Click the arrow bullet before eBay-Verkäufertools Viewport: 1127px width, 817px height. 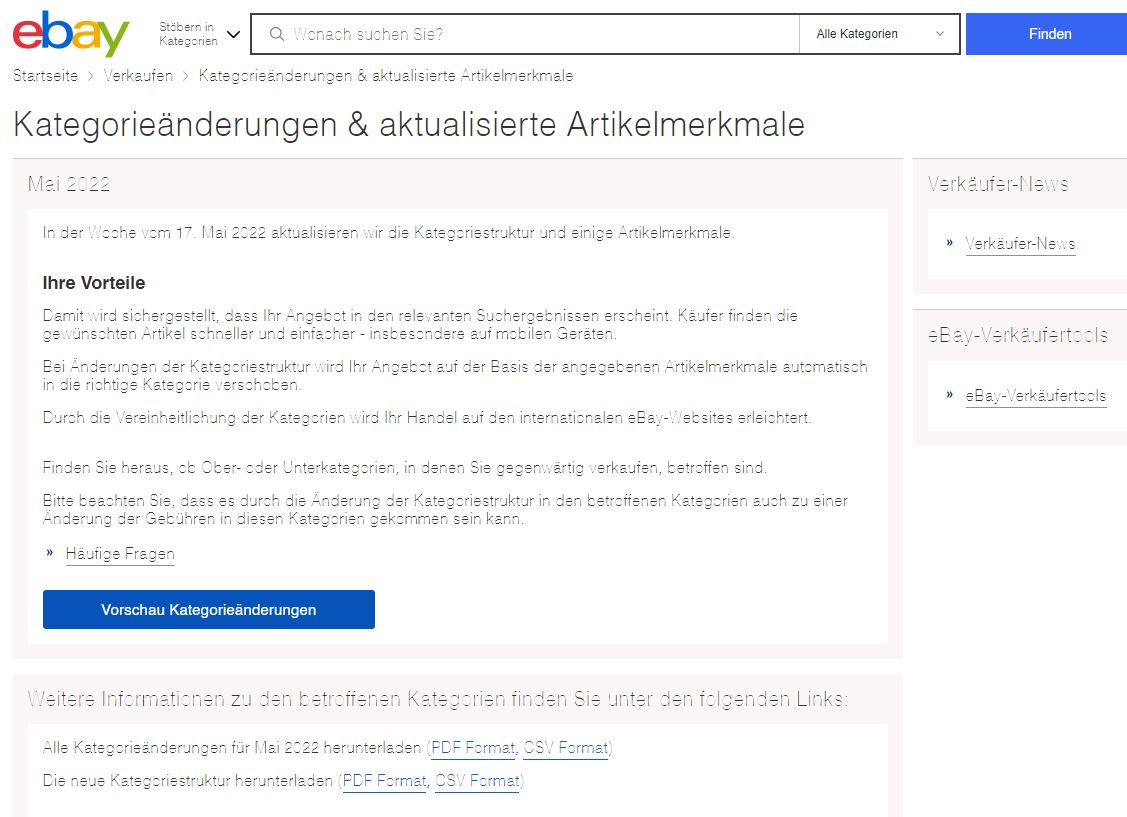949,394
